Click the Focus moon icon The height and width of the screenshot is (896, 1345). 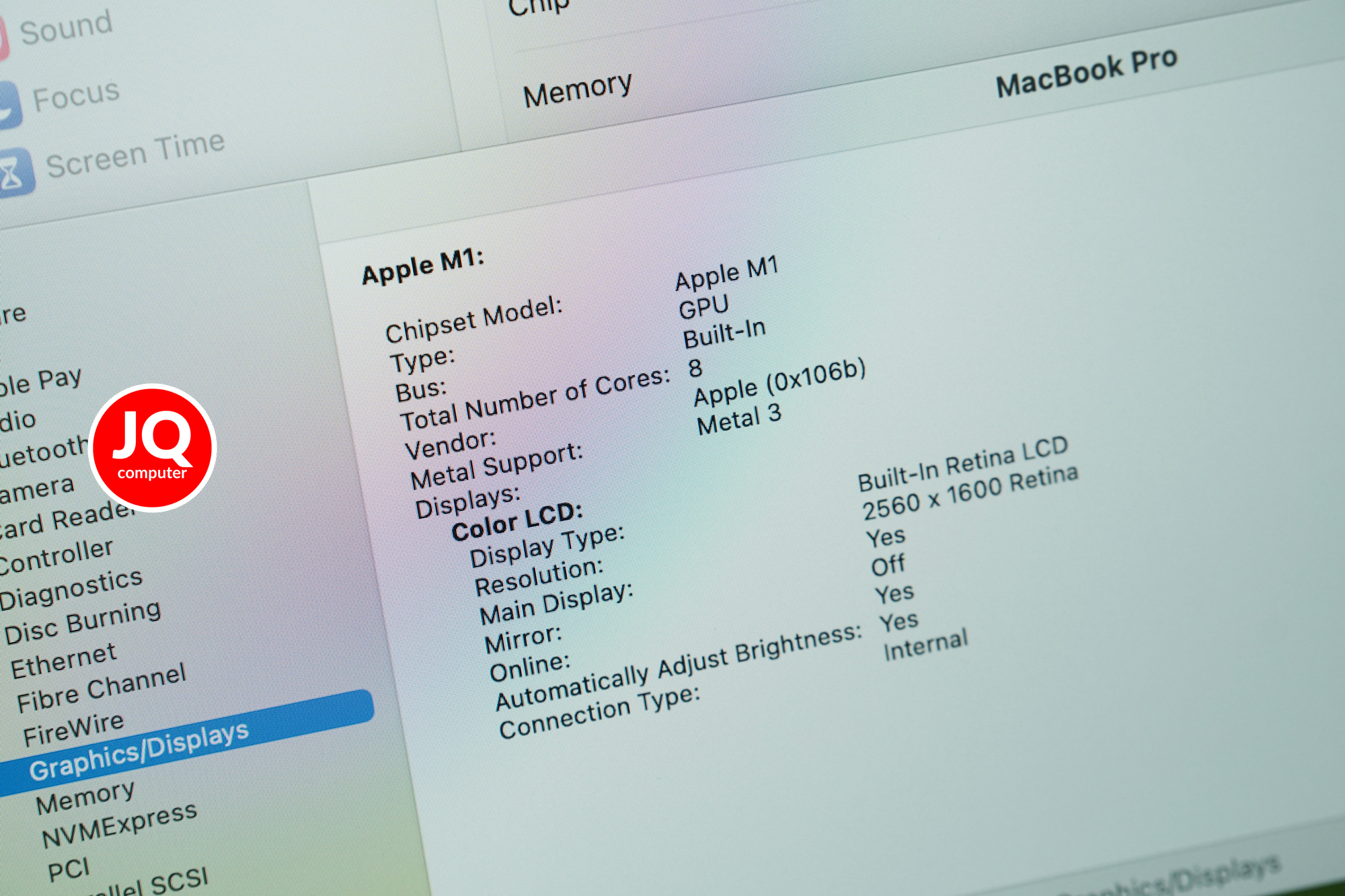9,106
